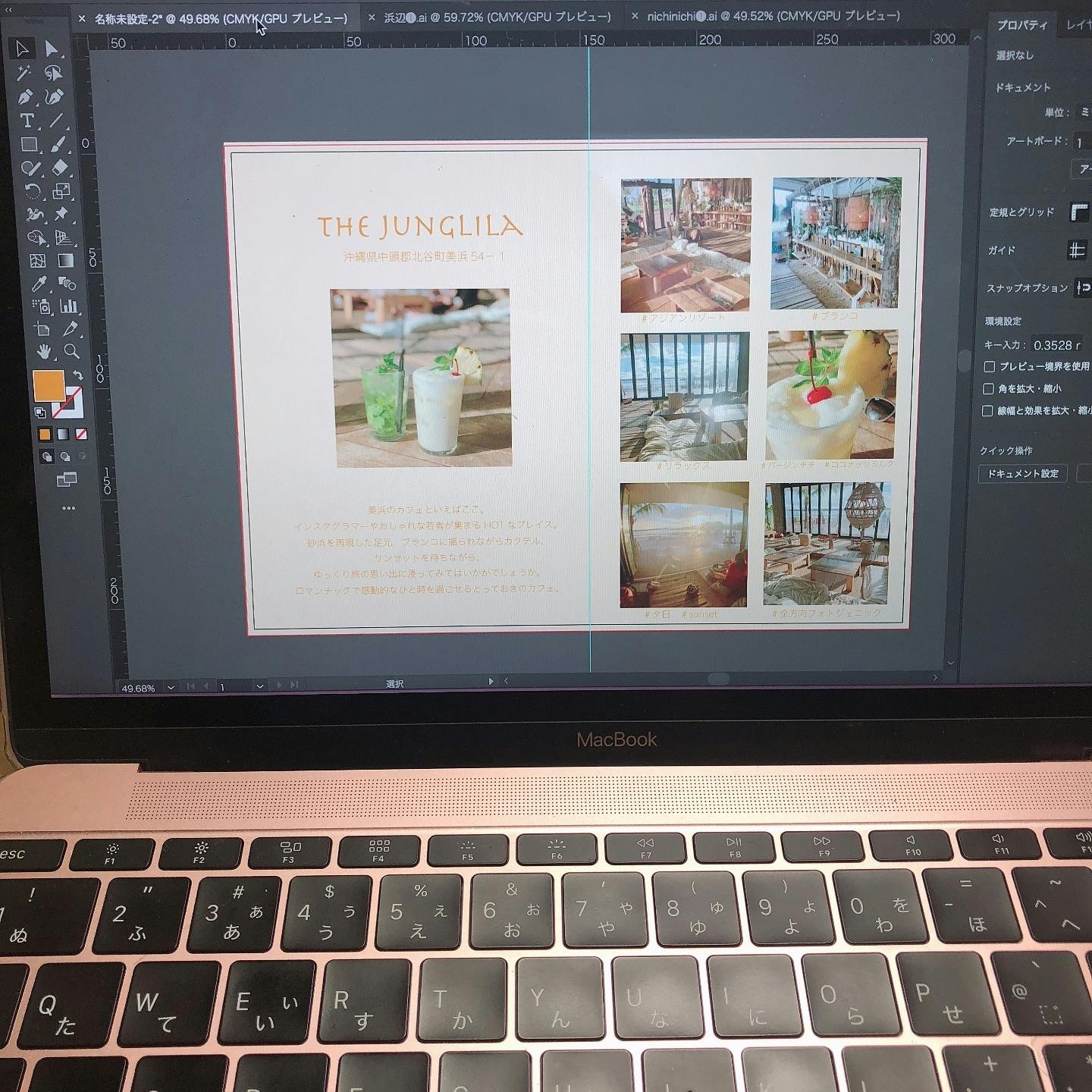Enable プレビュー境界を使用 checkbox
The image size is (1092, 1092).
(x=989, y=366)
